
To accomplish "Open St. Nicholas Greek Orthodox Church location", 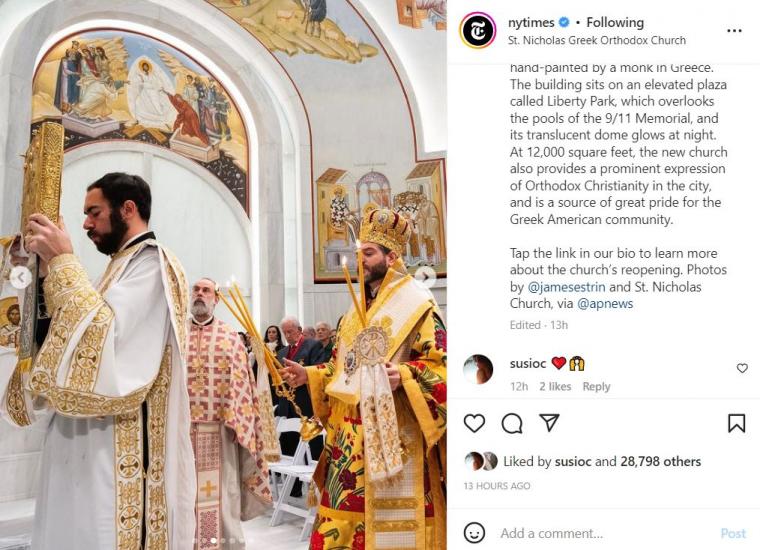I will [x=597, y=40].
